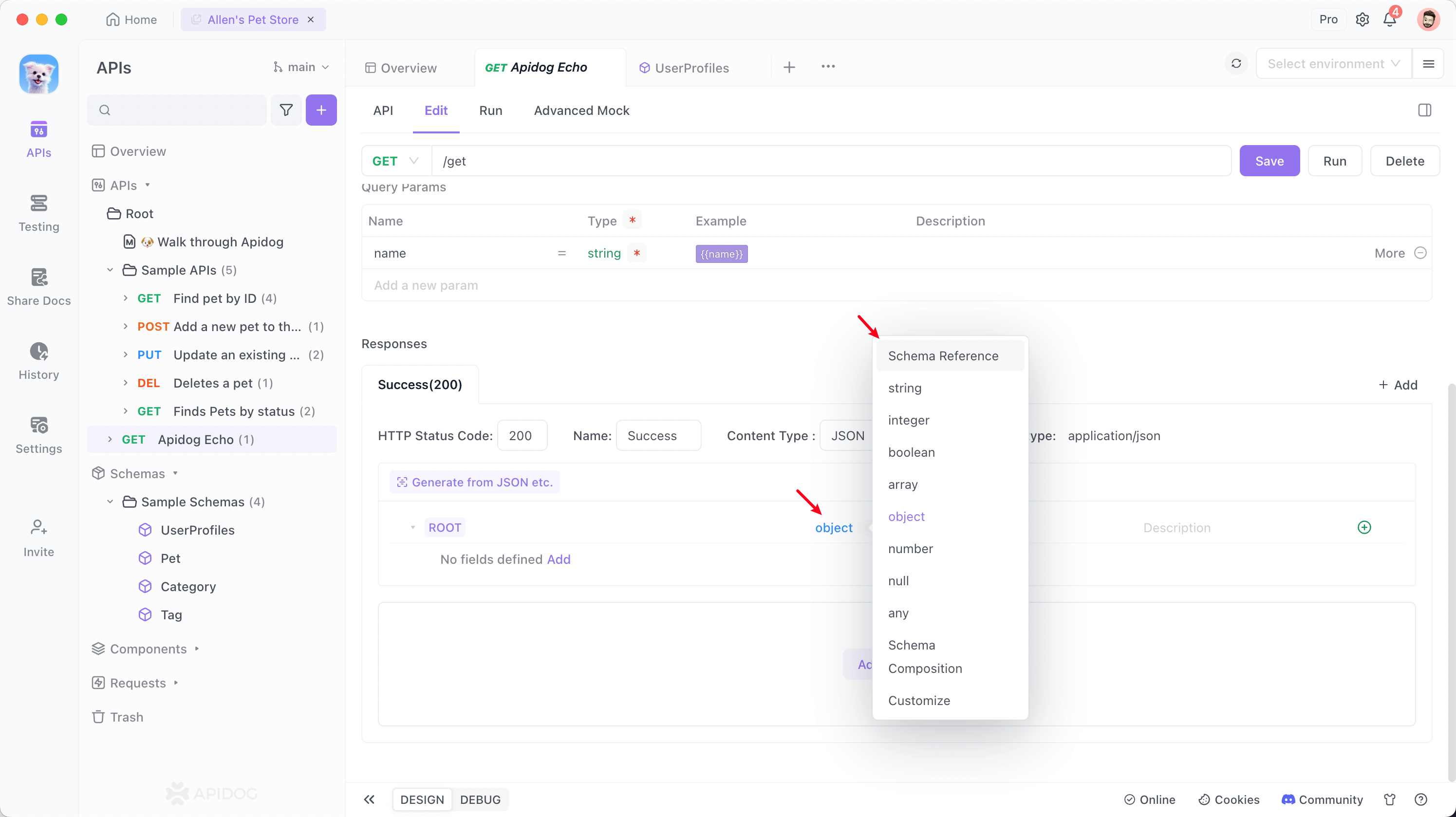Open the GET method dropdown

point(395,161)
